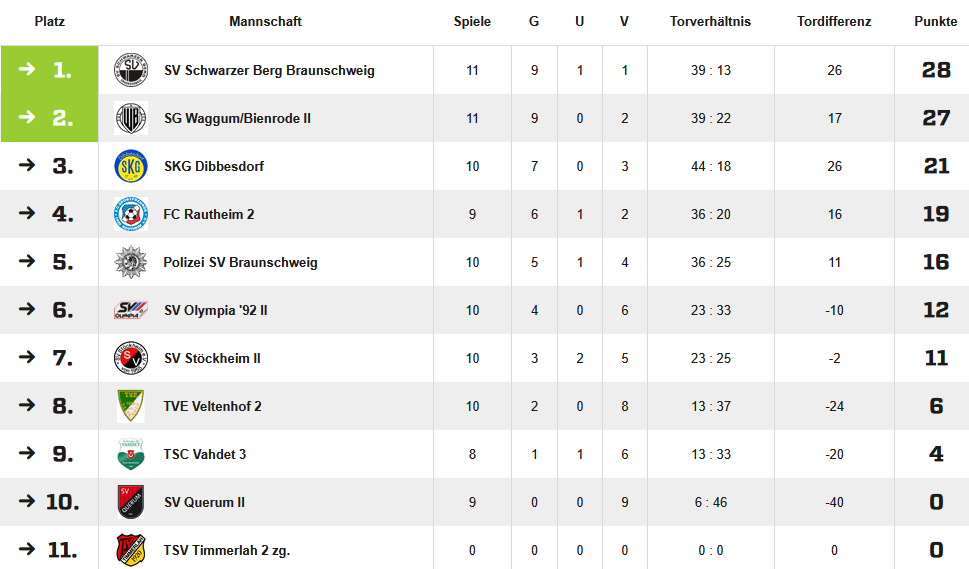Screen dimensions: 969x569
Task: Click the SV Querum II crest
Action: tap(130, 502)
